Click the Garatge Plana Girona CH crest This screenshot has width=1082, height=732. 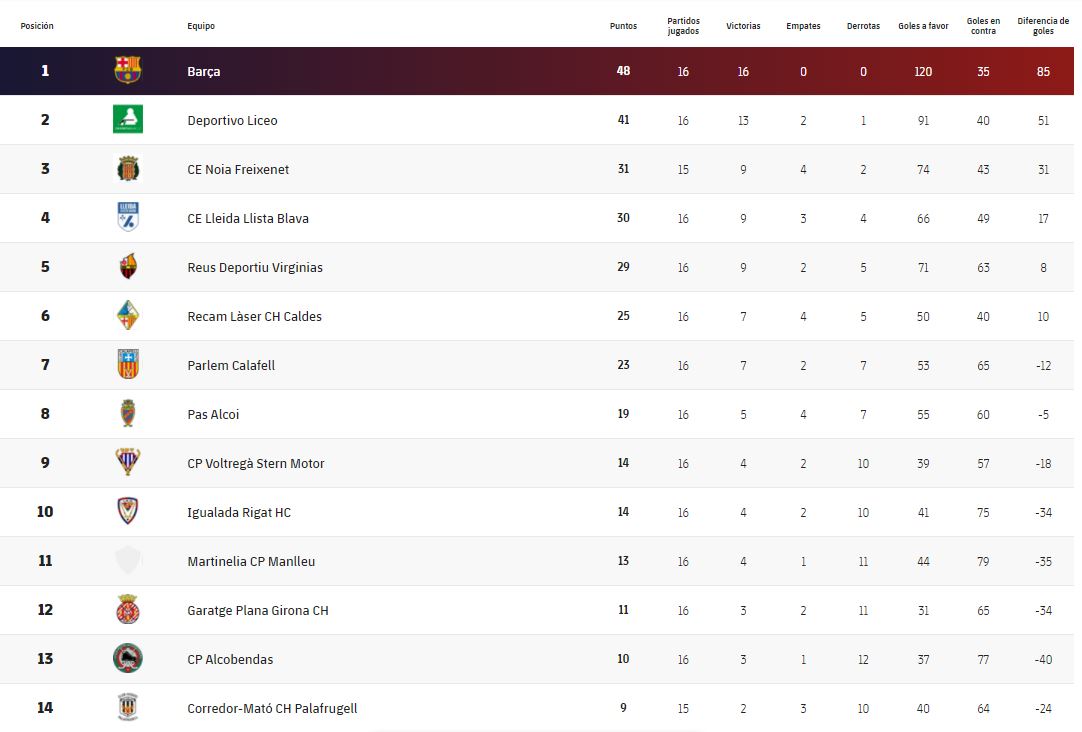click(x=128, y=609)
